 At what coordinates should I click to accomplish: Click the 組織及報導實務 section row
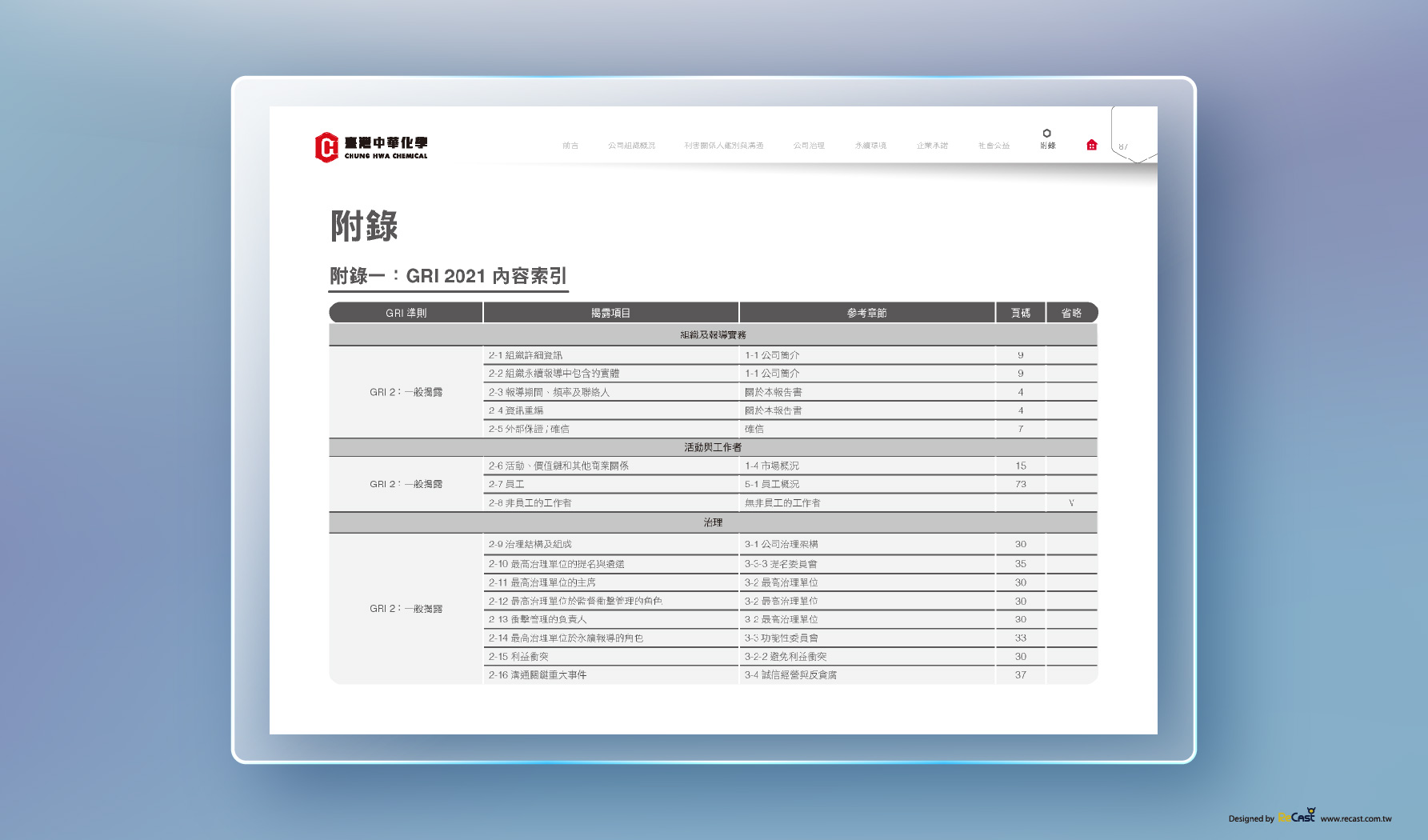(x=713, y=334)
